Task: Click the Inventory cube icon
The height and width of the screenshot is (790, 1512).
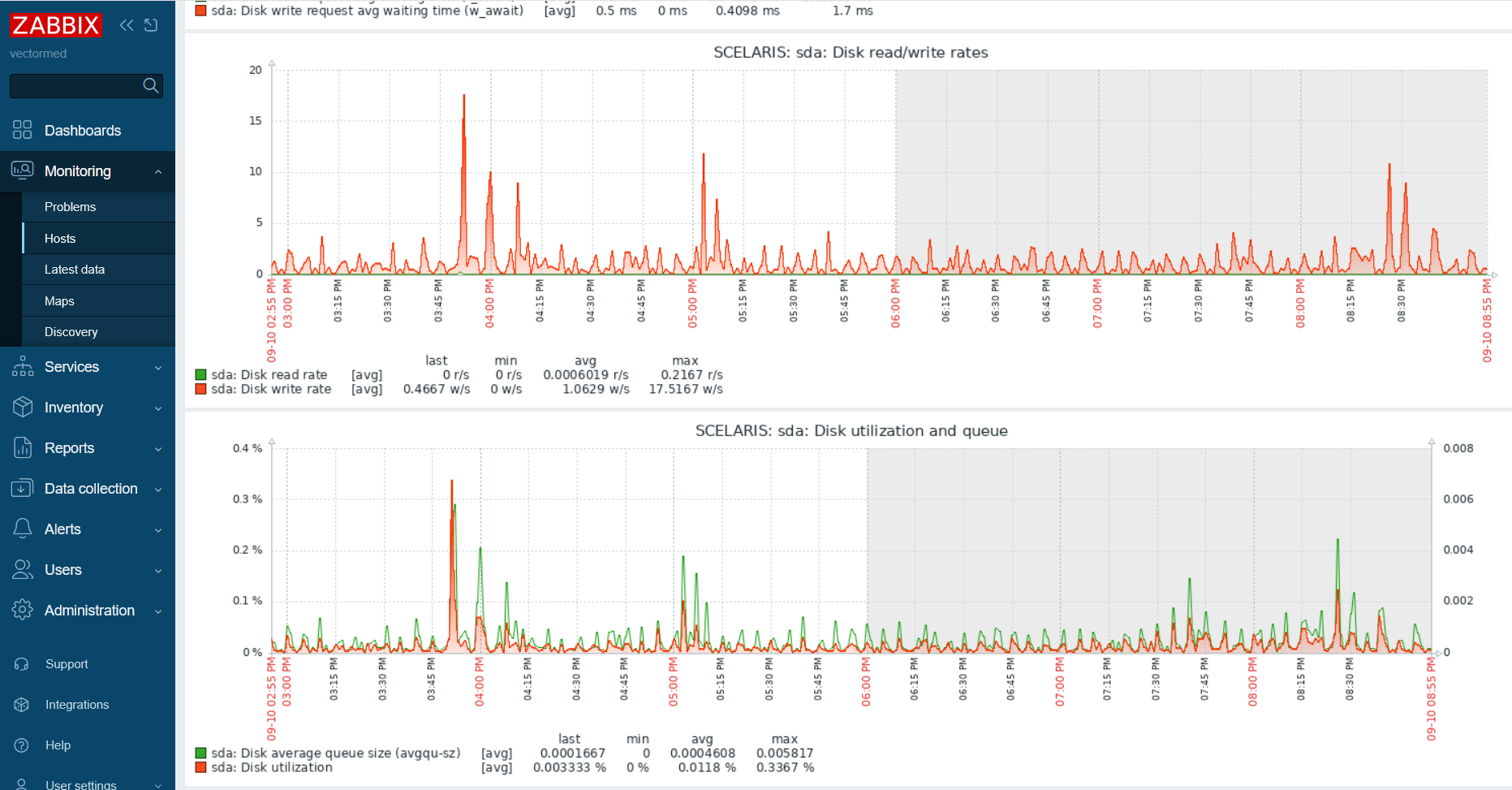Action: (x=23, y=407)
